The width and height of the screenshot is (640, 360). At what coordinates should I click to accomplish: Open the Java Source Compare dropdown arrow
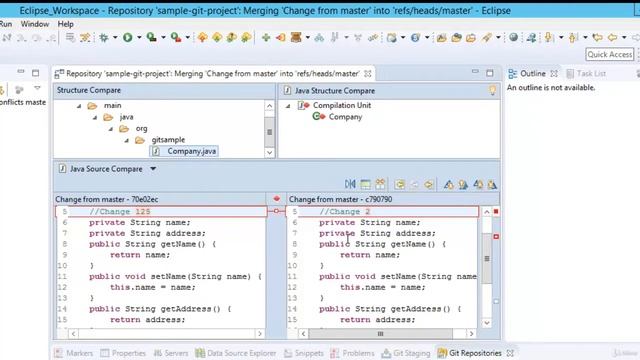tap(153, 169)
